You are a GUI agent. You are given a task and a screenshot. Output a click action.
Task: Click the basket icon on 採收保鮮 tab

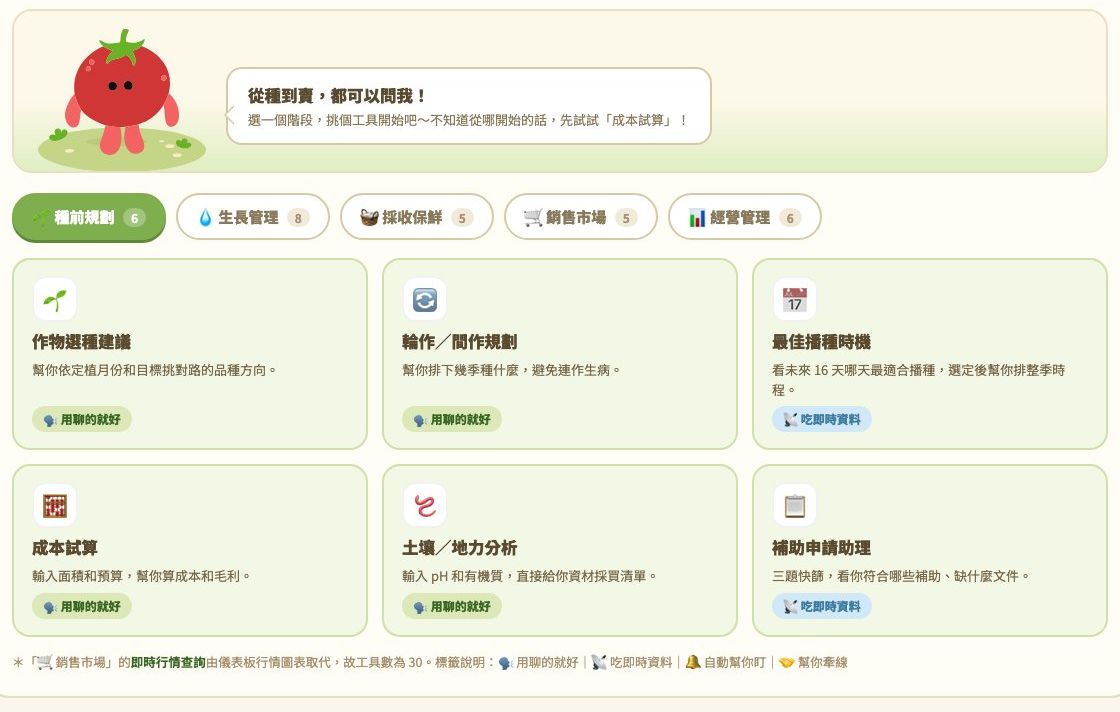click(x=369, y=218)
